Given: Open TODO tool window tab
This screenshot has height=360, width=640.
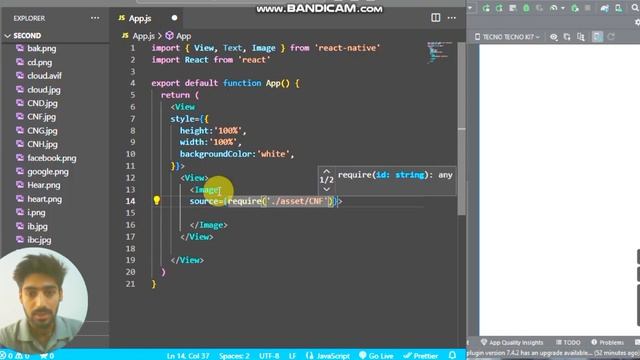Looking at the screenshot, I should coord(568,342).
